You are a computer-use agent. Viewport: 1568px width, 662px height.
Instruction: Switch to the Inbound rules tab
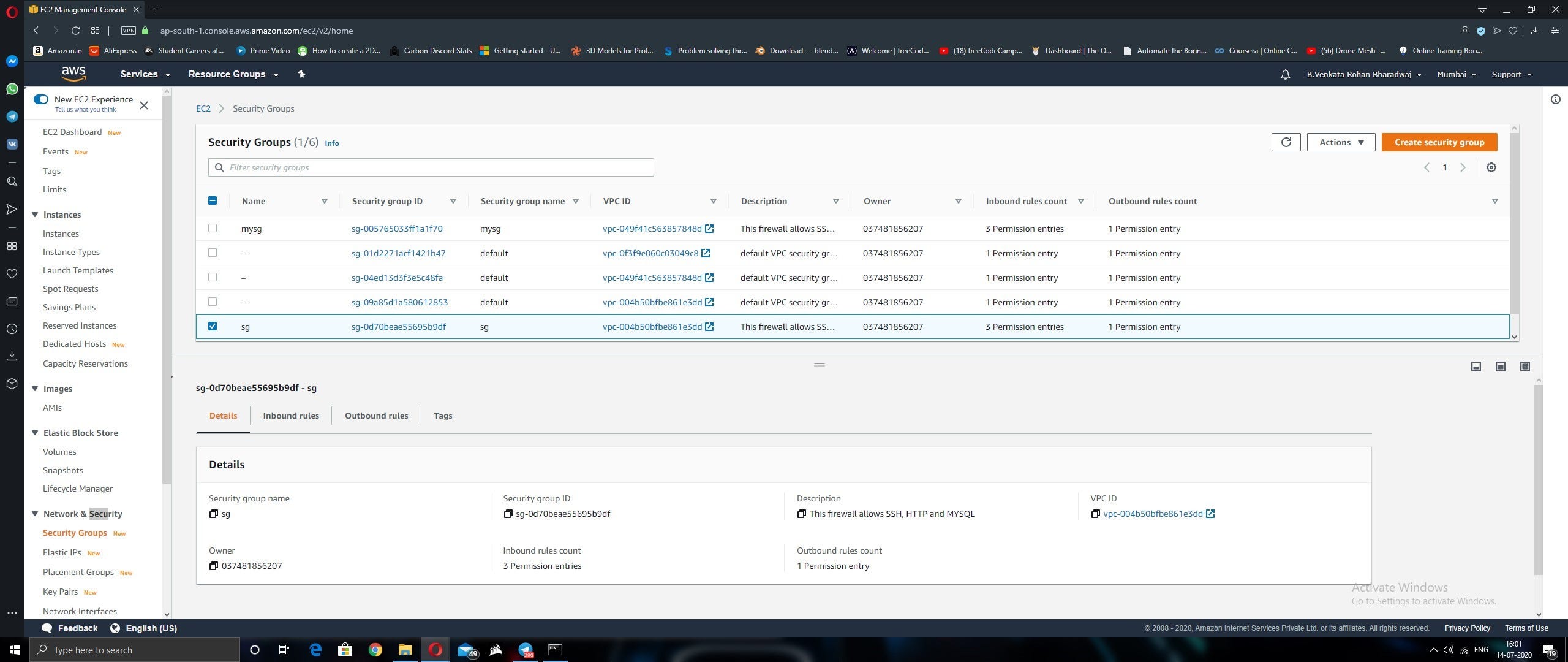tap(291, 416)
